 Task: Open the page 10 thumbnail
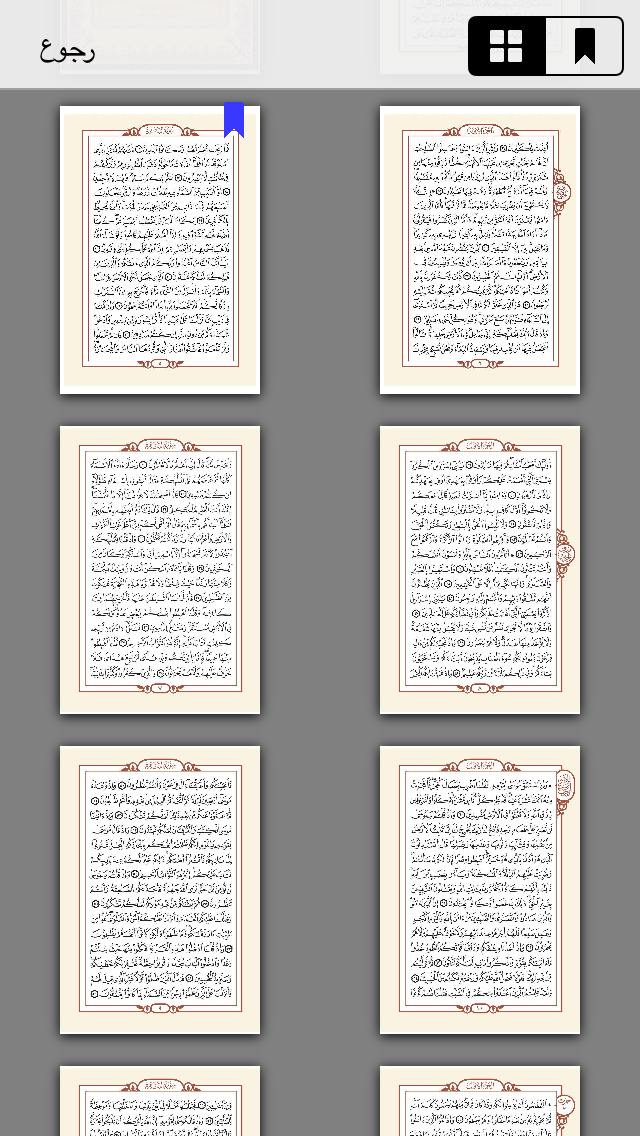coord(480,890)
